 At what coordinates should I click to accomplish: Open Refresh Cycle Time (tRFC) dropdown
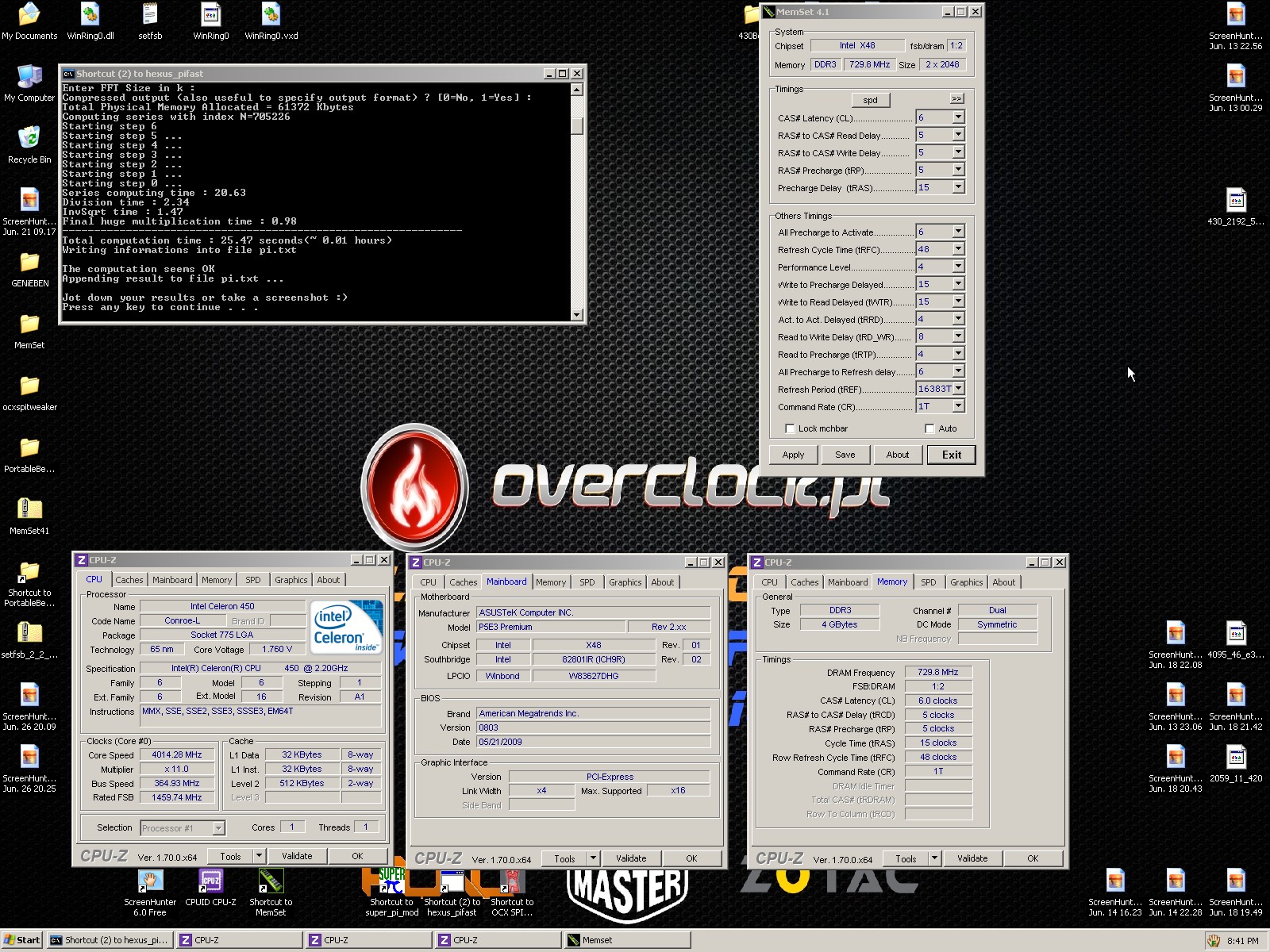point(958,249)
